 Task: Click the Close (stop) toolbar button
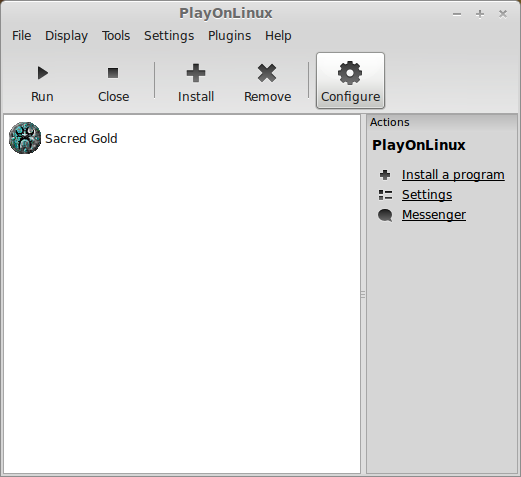[x=113, y=81]
